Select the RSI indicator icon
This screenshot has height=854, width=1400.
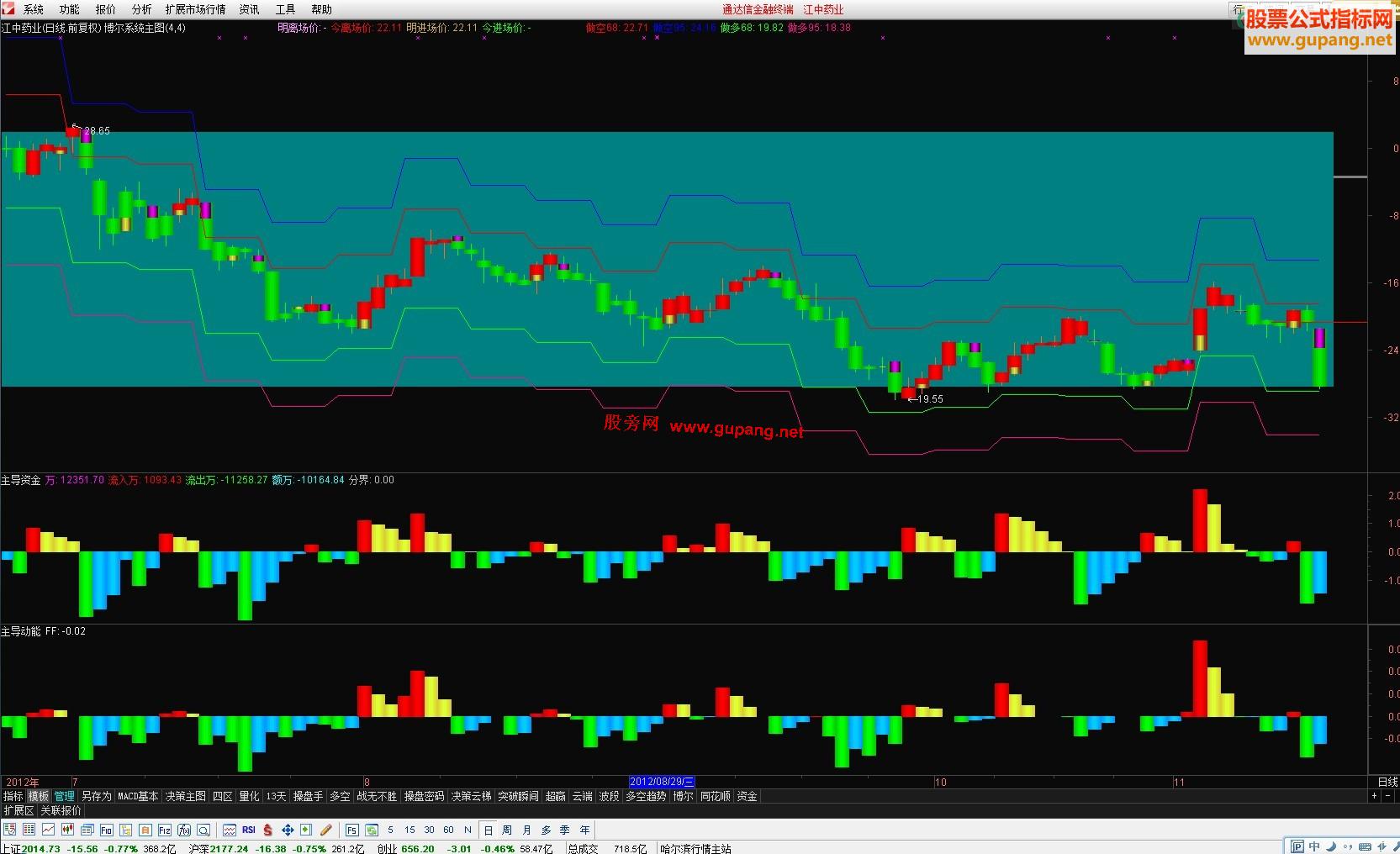(x=249, y=830)
